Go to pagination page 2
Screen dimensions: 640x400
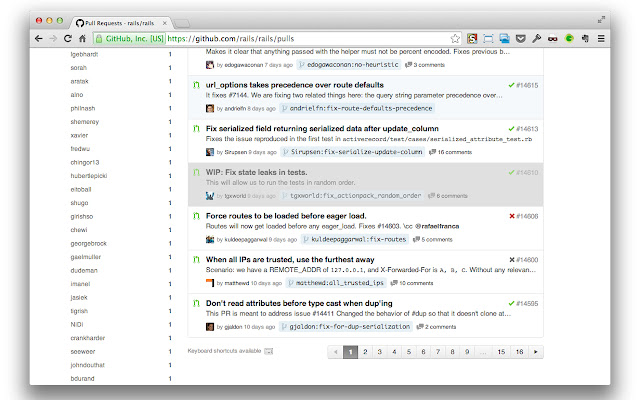point(365,352)
